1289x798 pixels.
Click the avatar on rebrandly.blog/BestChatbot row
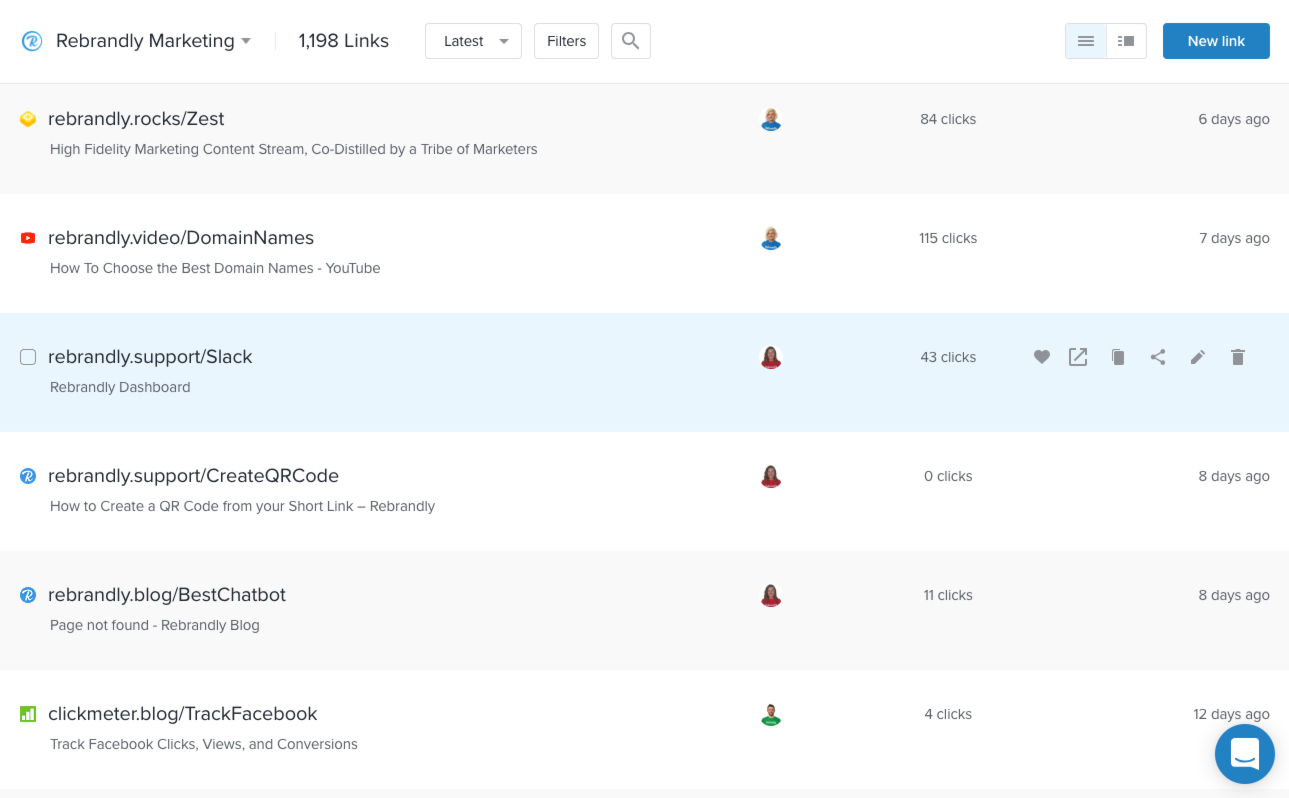(771, 595)
